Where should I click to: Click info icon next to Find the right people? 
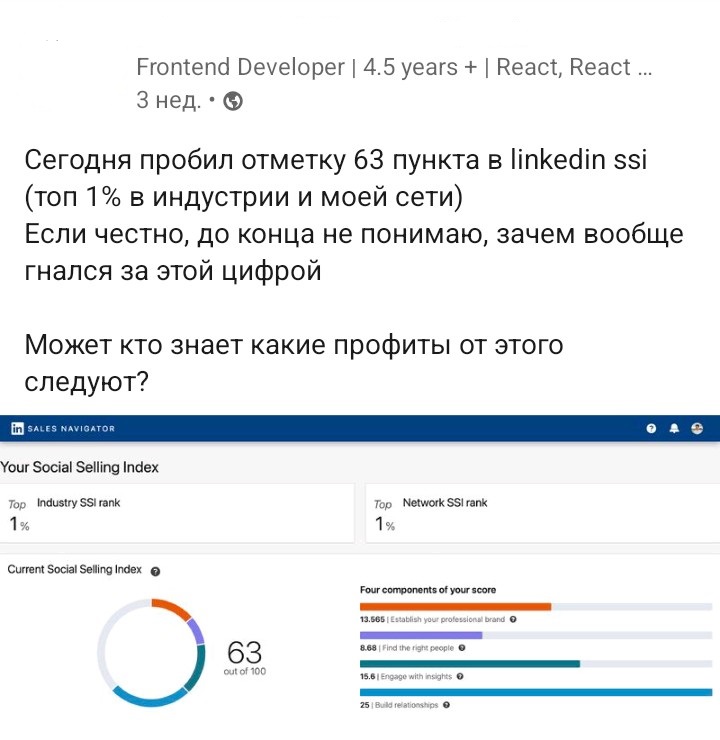462,648
